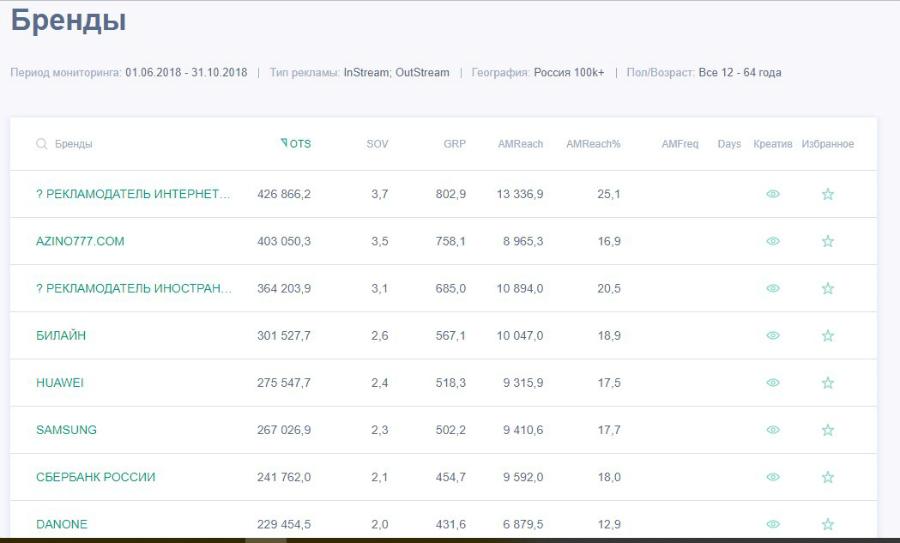900x543 pixels.
Task: Sort by the GRP column header
Action: point(454,144)
